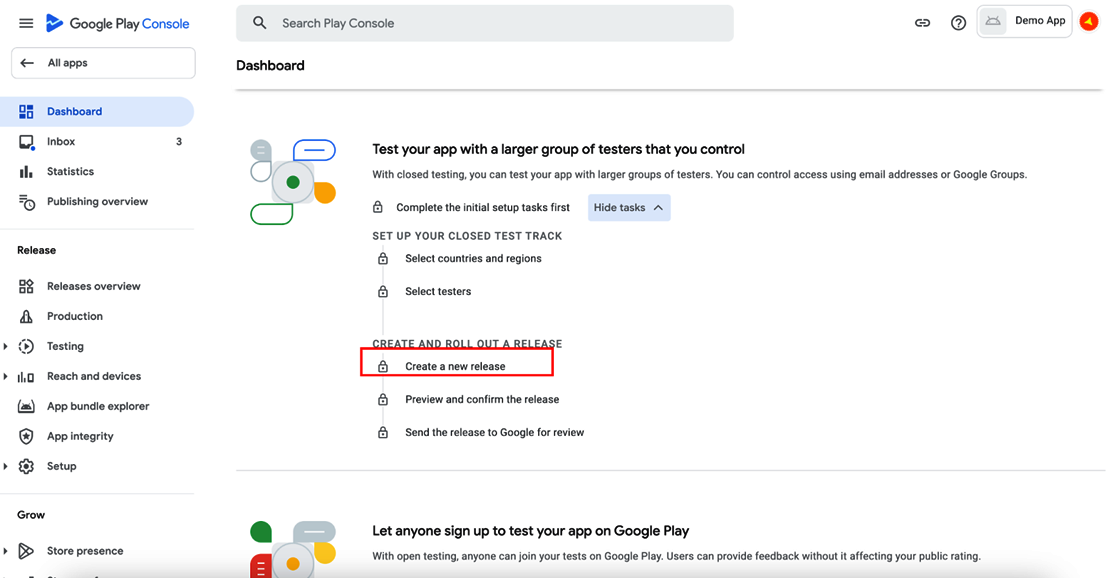Click the App bundle explorer icon

pyautogui.click(x=27, y=407)
